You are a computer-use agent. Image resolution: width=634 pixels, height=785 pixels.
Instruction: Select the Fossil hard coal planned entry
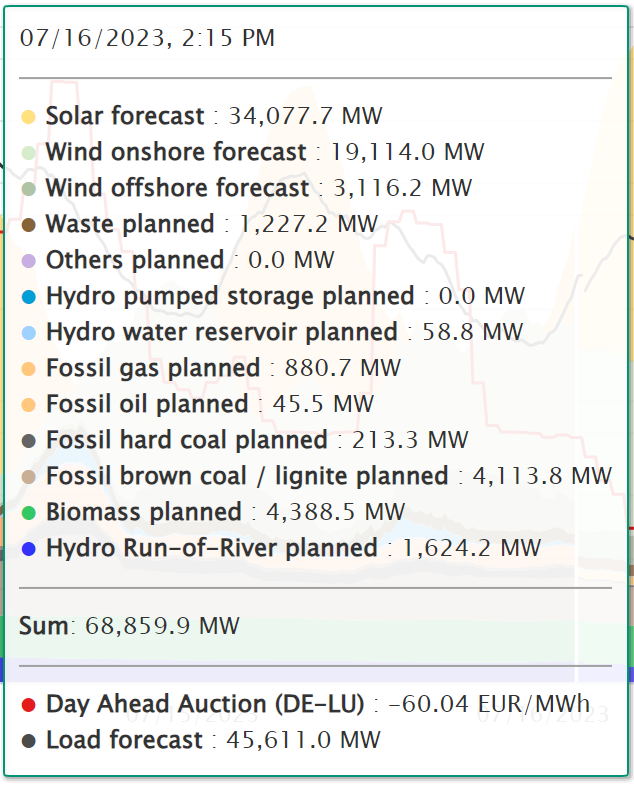[187, 440]
